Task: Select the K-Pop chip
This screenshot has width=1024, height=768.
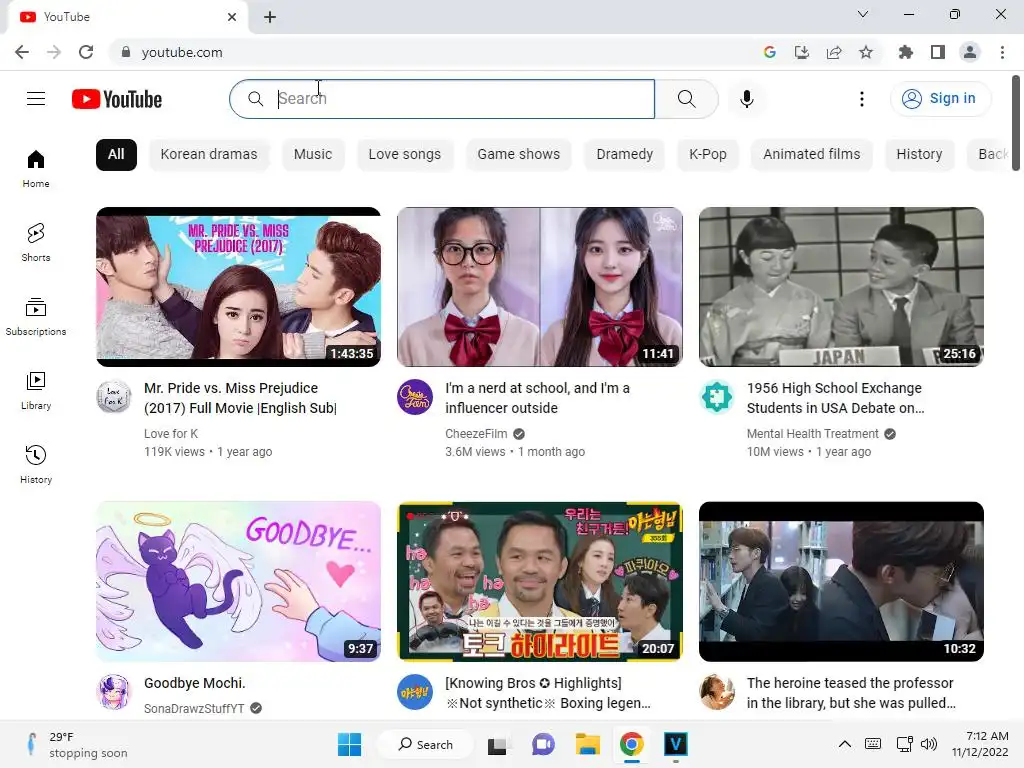Action: coord(708,155)
